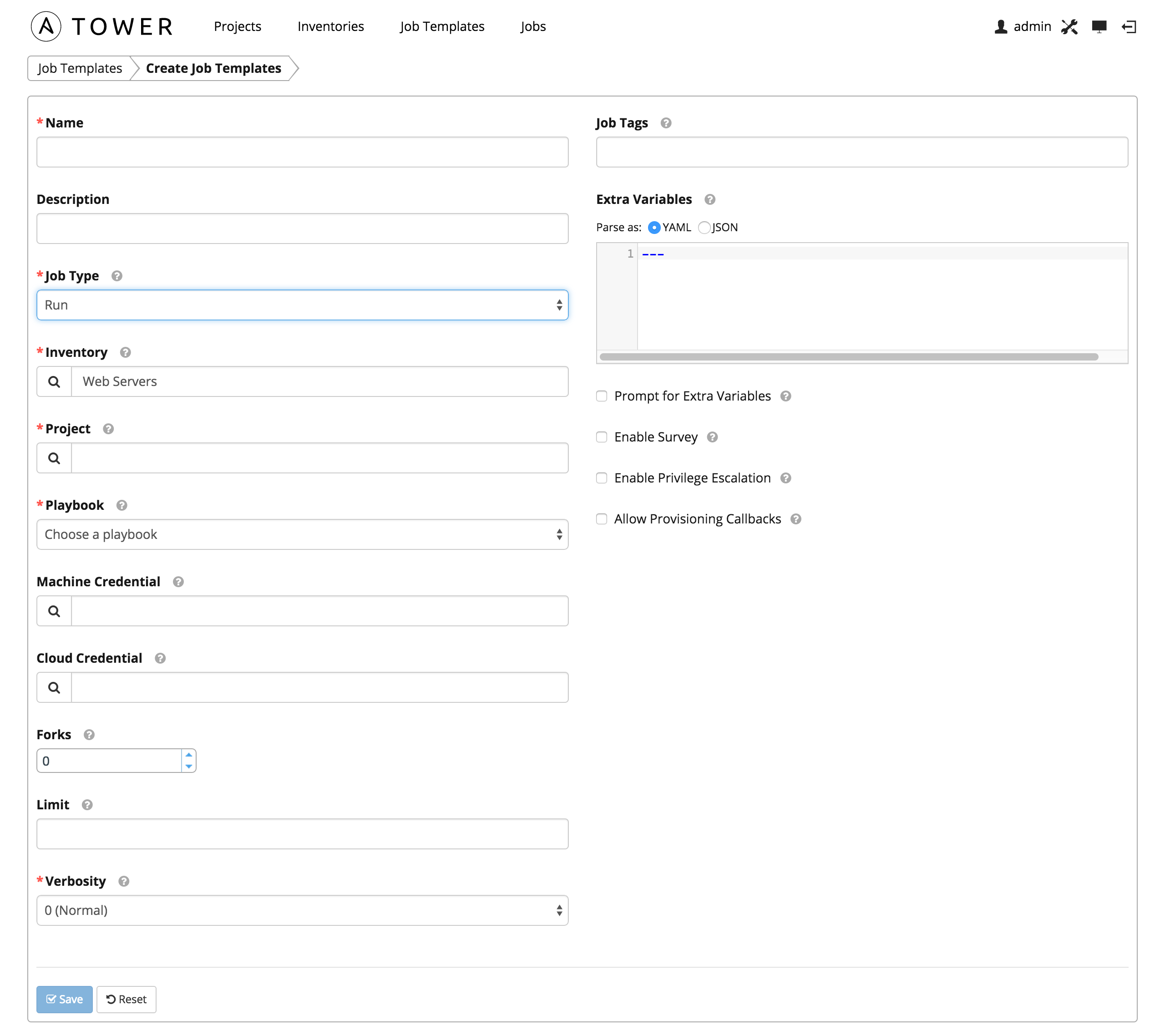The image size is (1165, 1036).
Task: Click the Projects navigation icon
Action: (238, 25)
